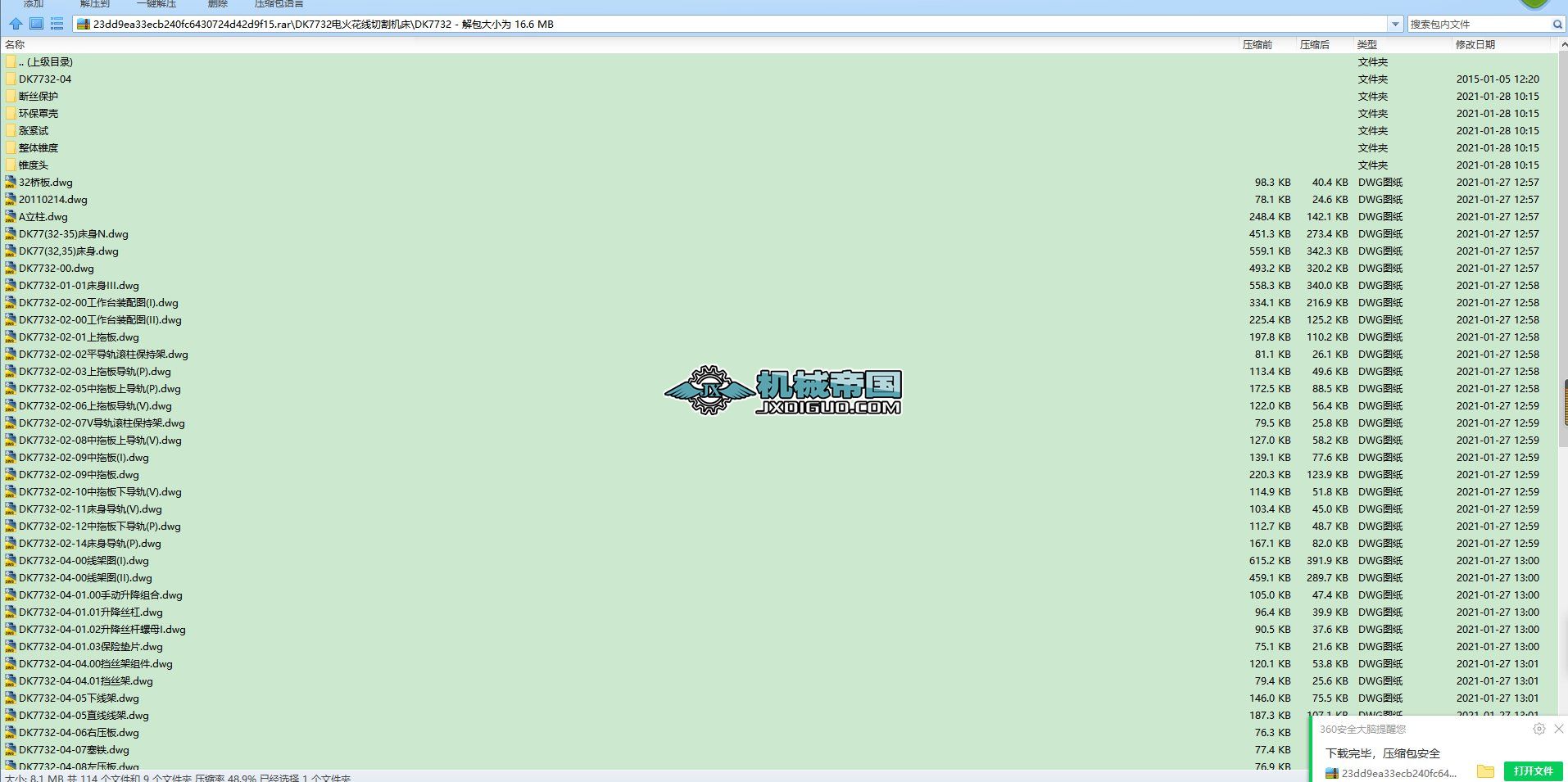1568x782 pixels.
Task: Click the 添加 toolbar button
Action: point(34,4)
